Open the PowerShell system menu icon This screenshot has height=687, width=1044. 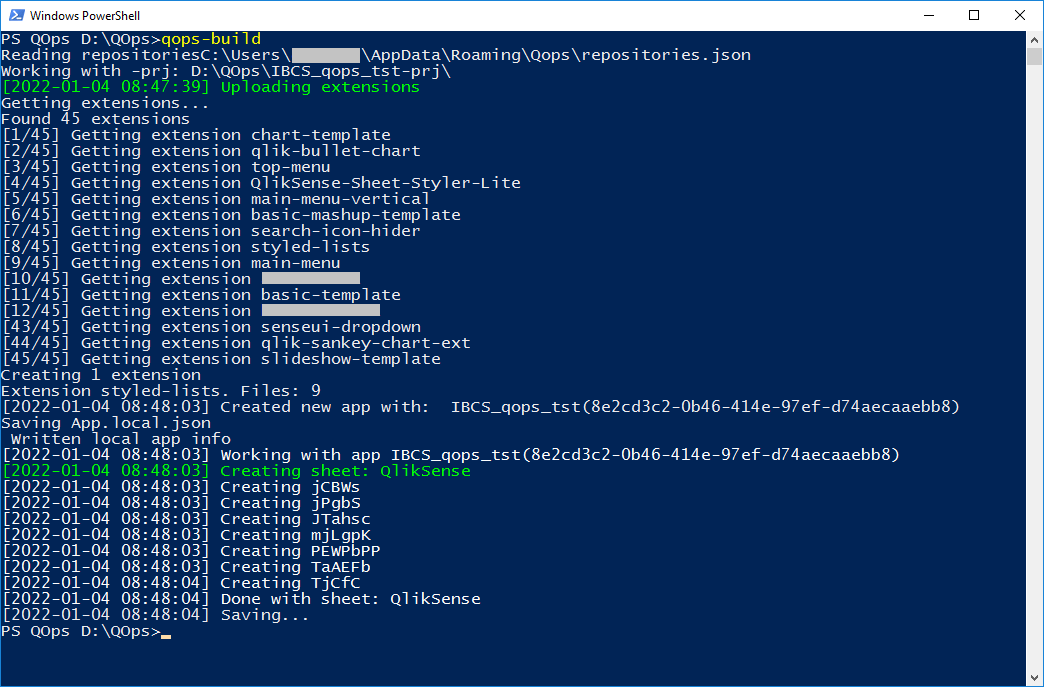[17, 15]
